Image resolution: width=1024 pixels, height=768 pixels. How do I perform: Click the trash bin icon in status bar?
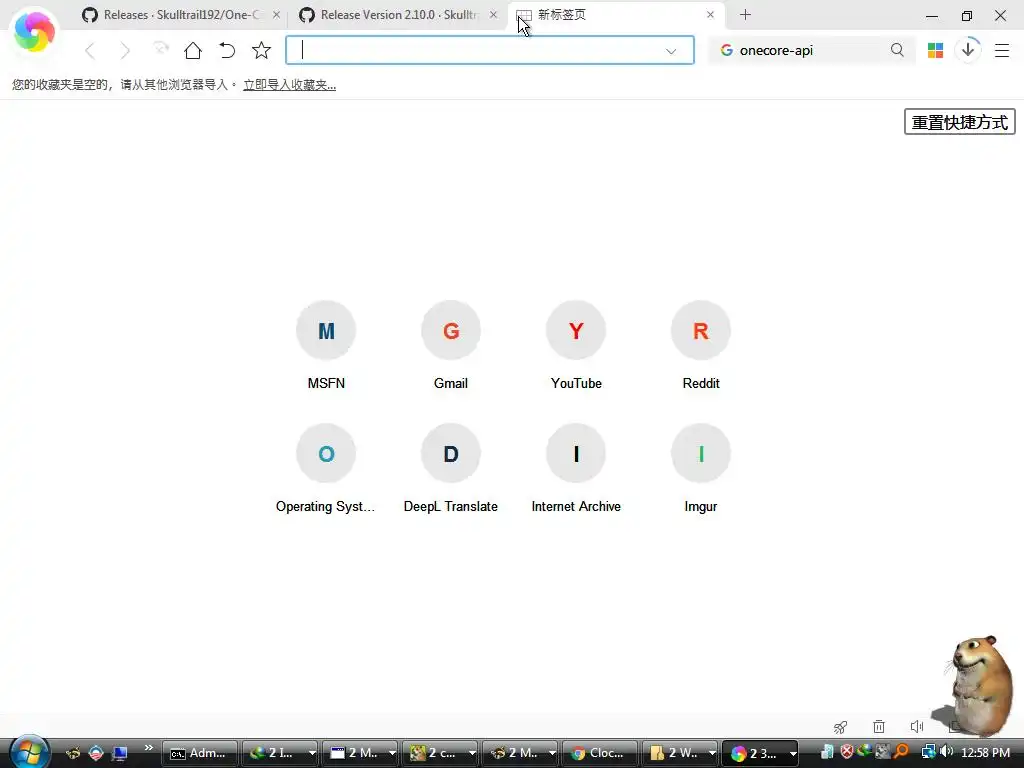click(x=879, y=726)
